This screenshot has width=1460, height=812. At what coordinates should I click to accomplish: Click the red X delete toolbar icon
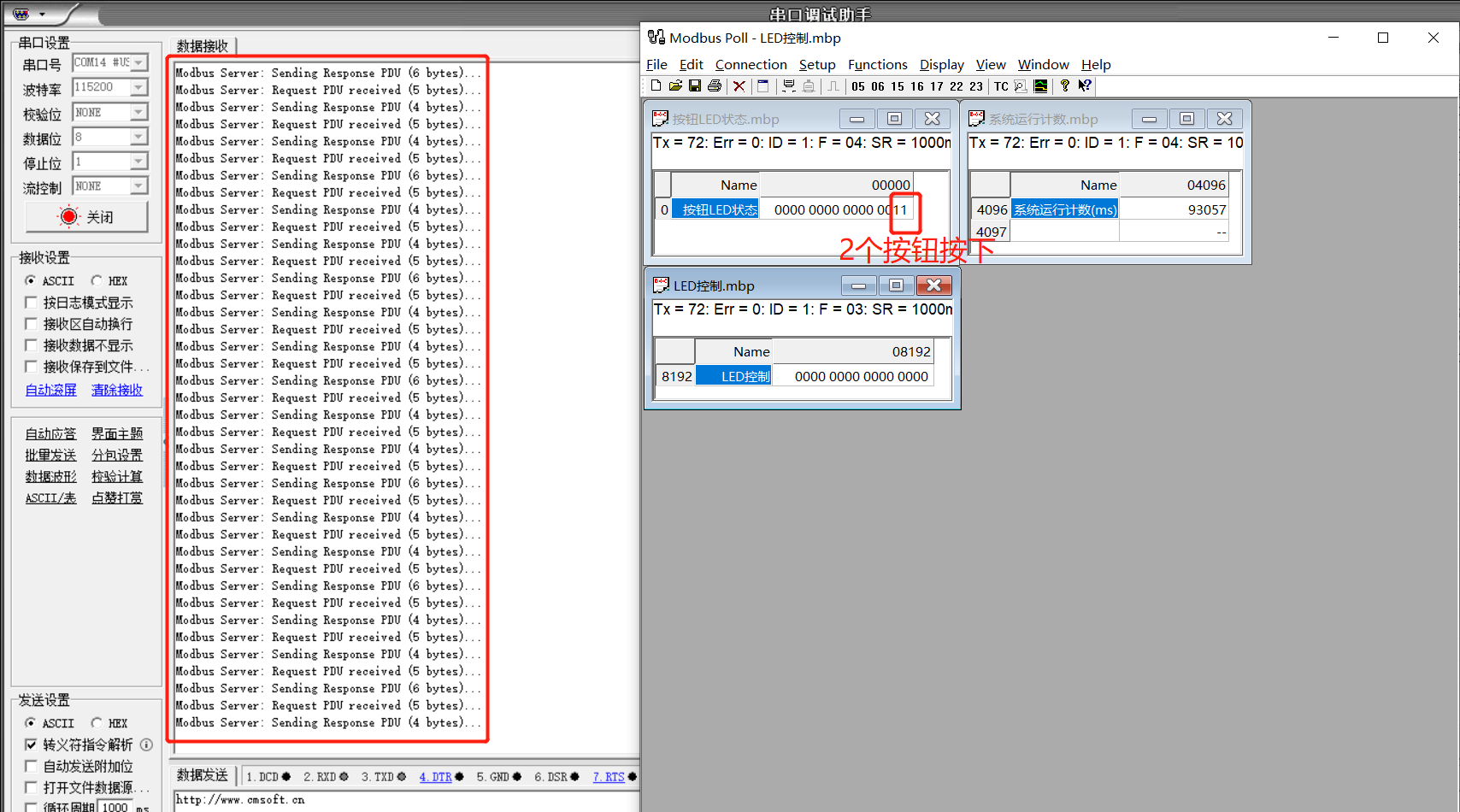[x=739, y=85]
